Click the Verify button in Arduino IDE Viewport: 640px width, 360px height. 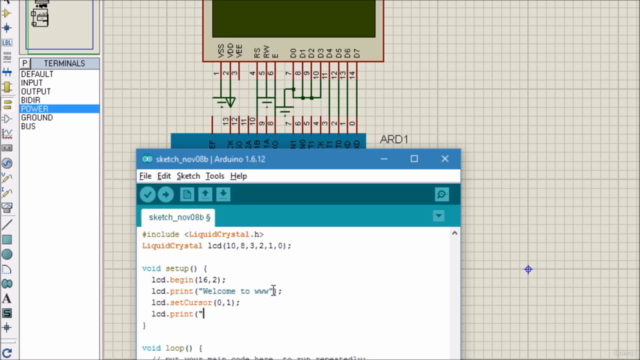(148, 194)
